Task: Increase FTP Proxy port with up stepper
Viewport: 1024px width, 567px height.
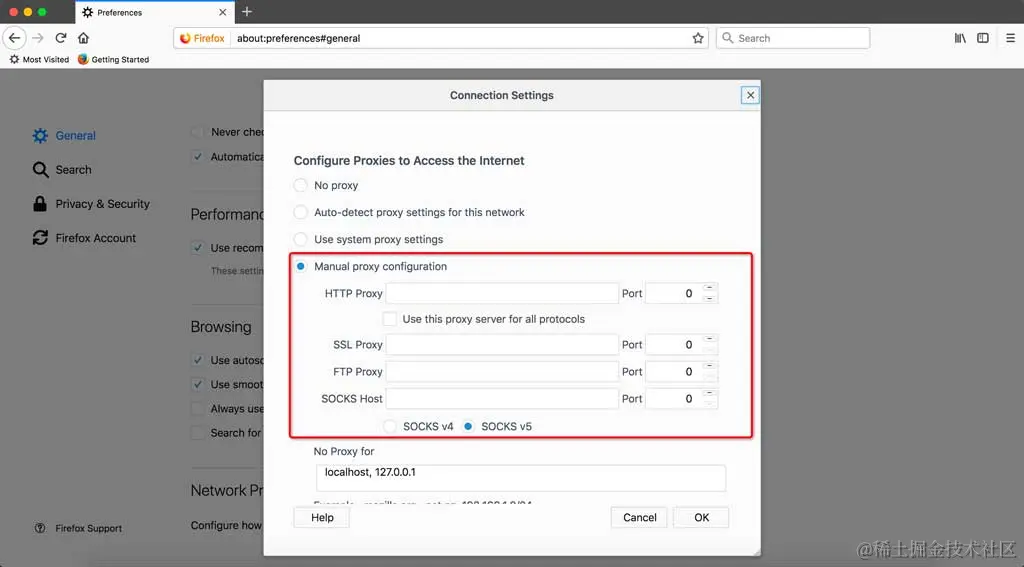Action: click(x=710, y=366)
